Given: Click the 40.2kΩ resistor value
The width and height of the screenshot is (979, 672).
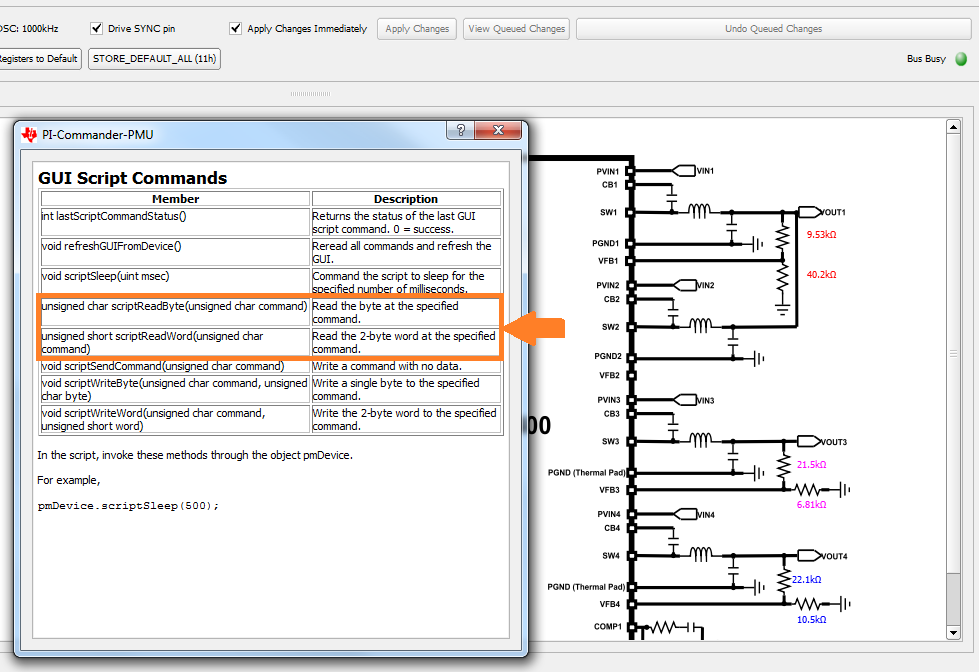Looking at the screenshot, I should (x=821, y=274).
